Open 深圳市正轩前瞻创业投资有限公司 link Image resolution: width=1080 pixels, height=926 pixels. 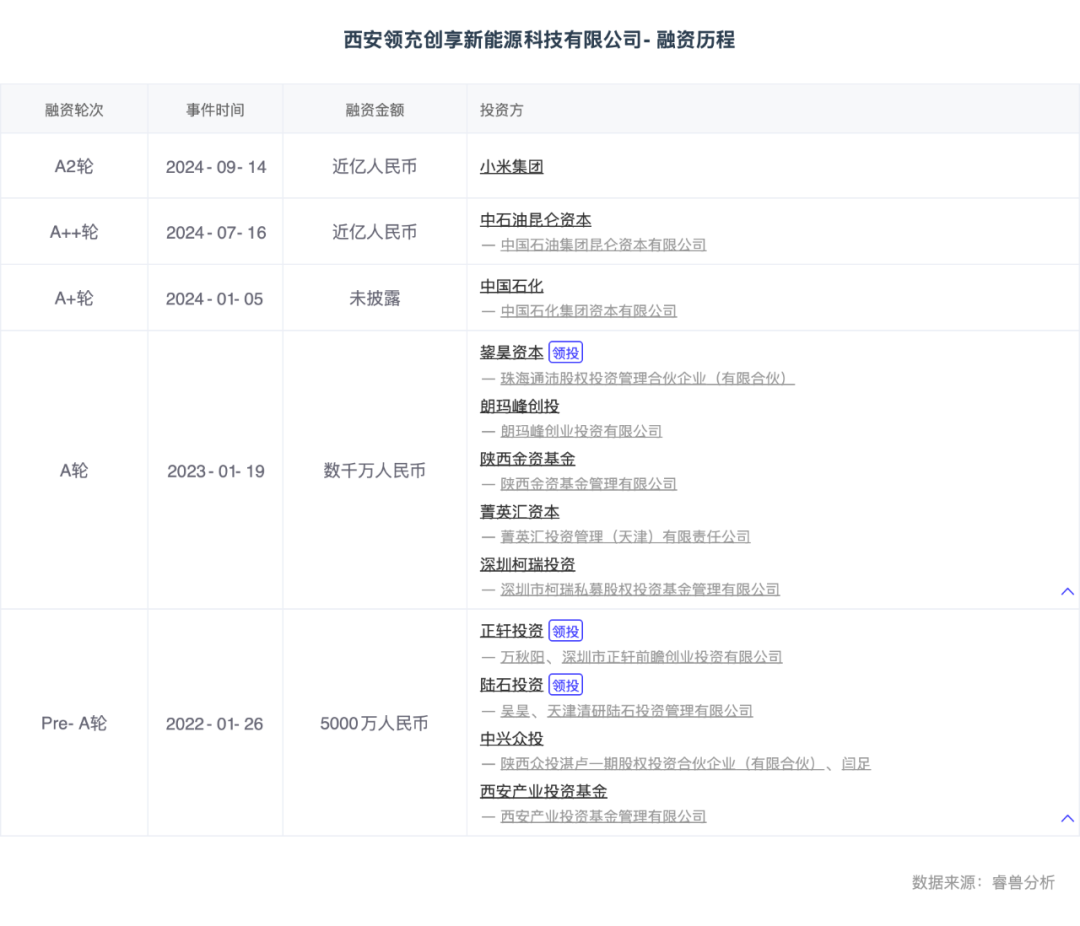point(672,657)
